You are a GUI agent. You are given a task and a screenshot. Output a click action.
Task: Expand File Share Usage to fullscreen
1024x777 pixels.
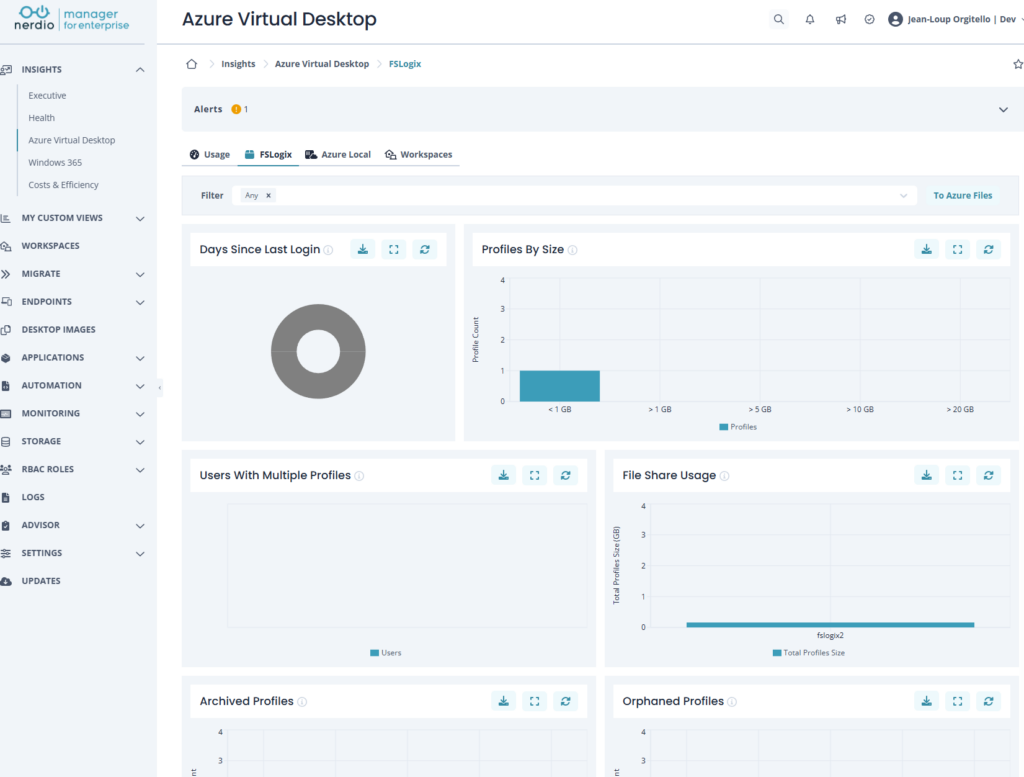[957, 475]
